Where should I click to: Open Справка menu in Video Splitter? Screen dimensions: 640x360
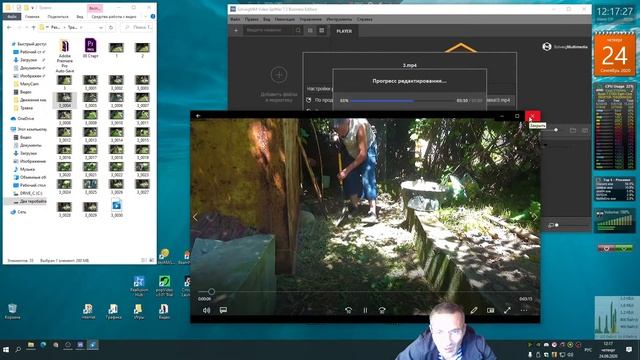pyautogui.click(x=364, y=19)
